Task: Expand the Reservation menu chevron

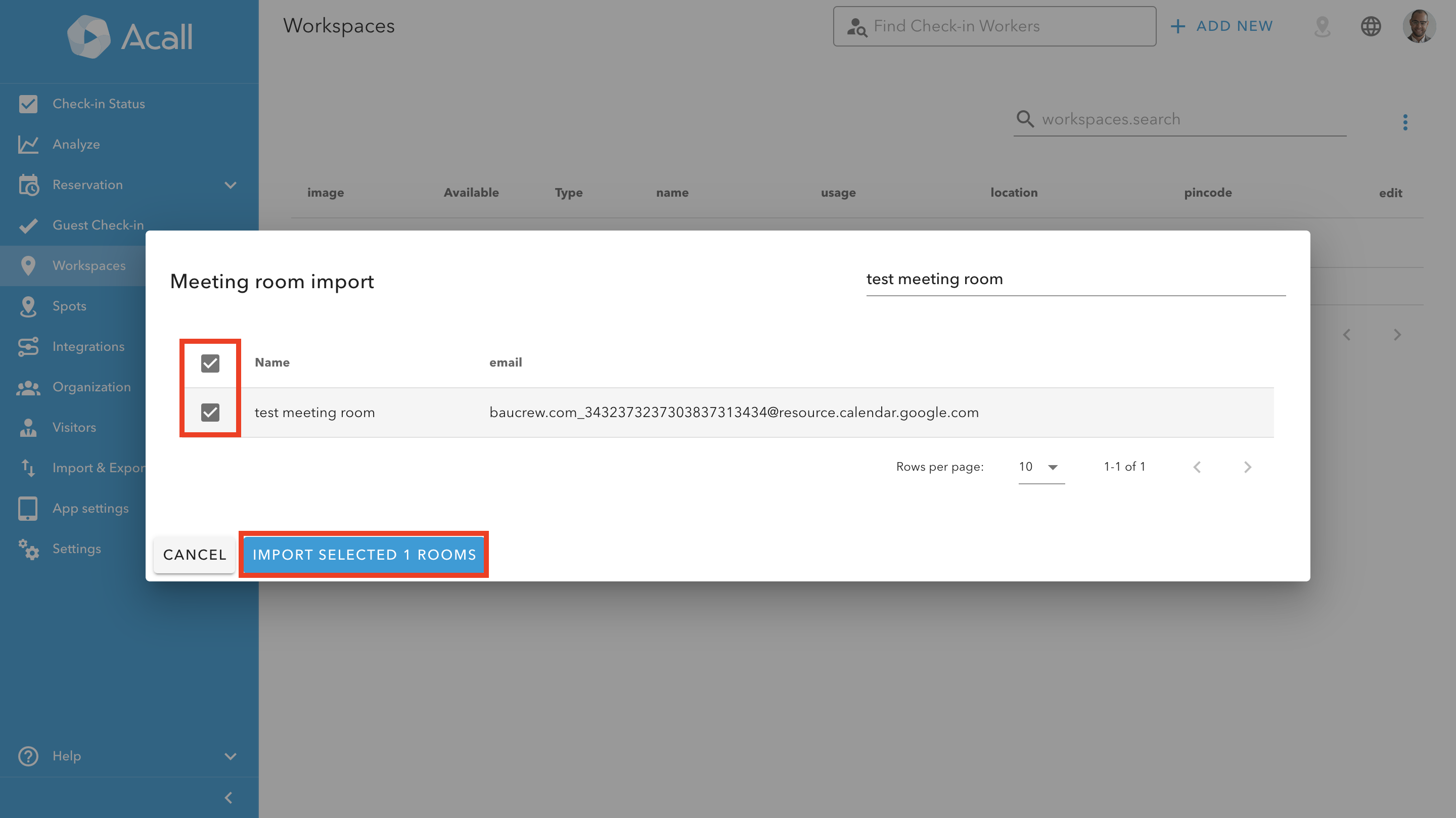Action: 230,185
